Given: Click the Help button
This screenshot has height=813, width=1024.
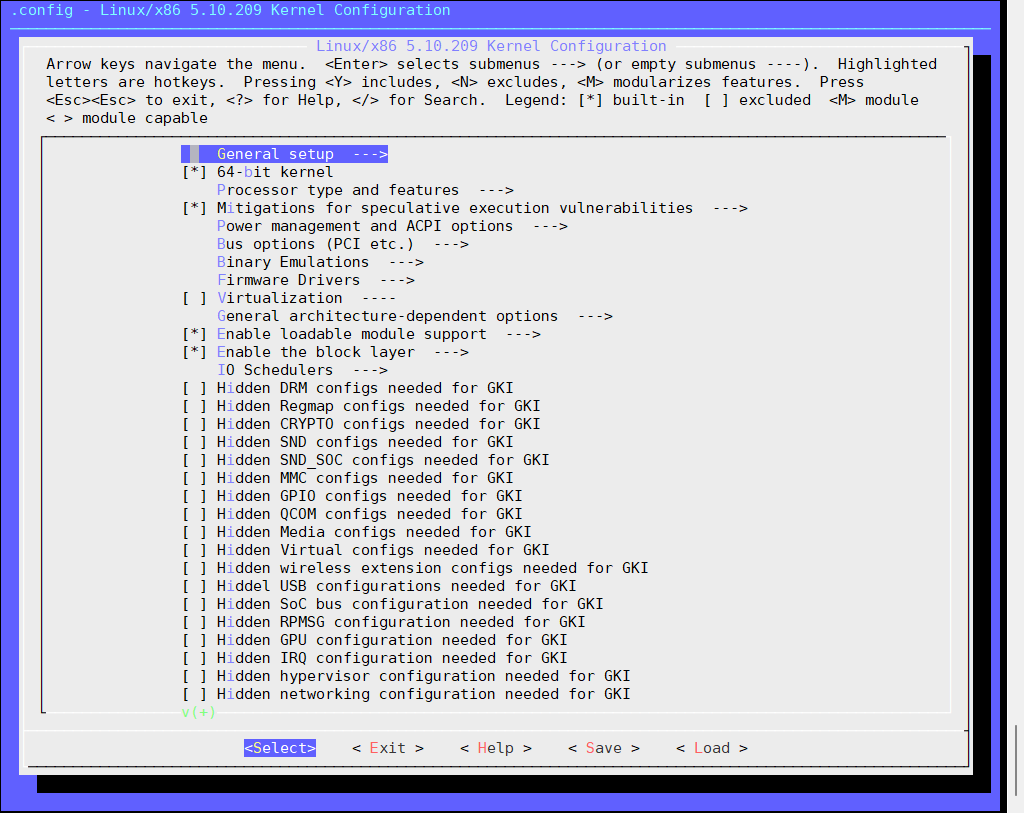Looking at the screenshot, I should [496, 748].
